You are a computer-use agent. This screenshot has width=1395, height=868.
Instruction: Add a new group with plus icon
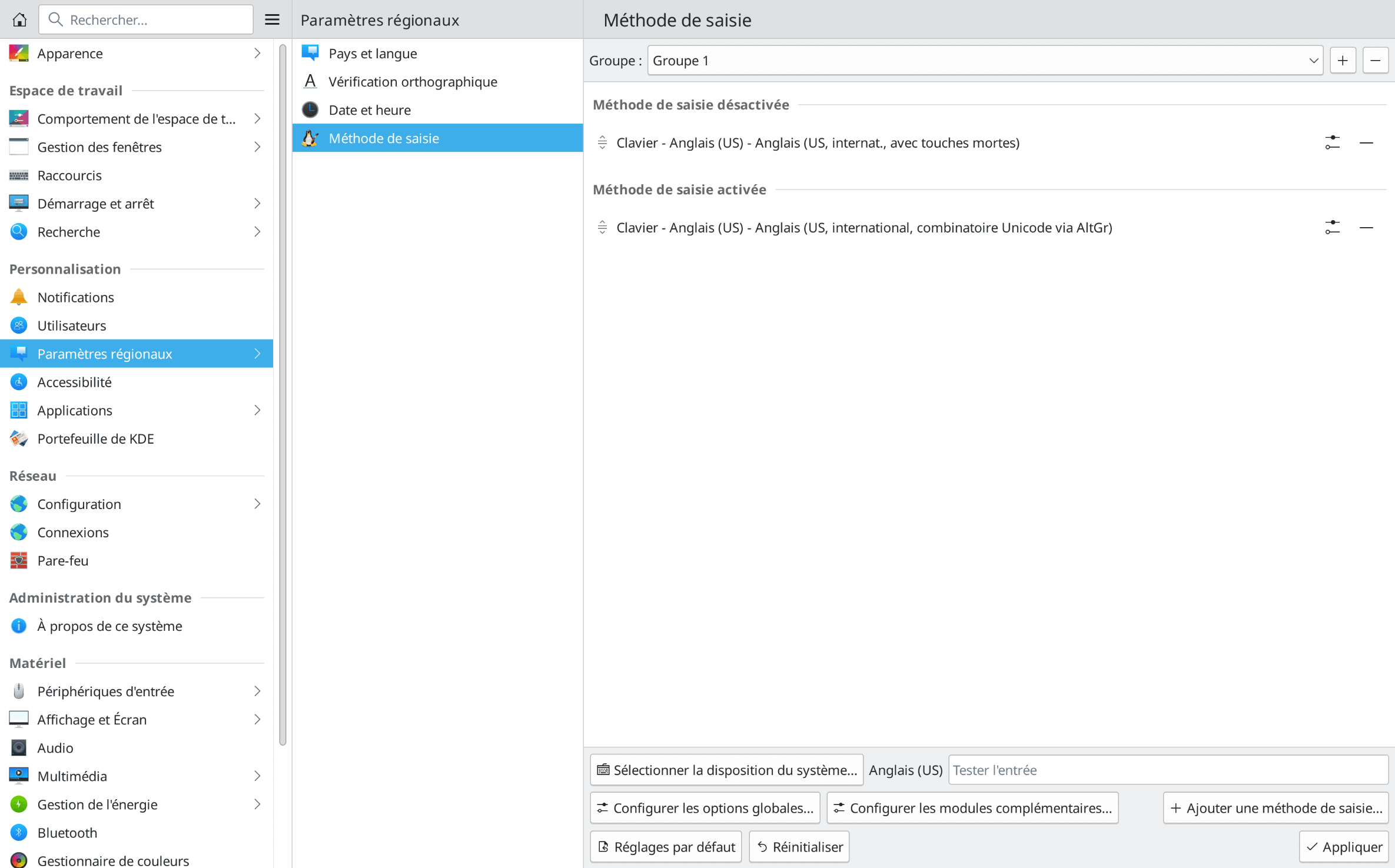(1343, 60)
